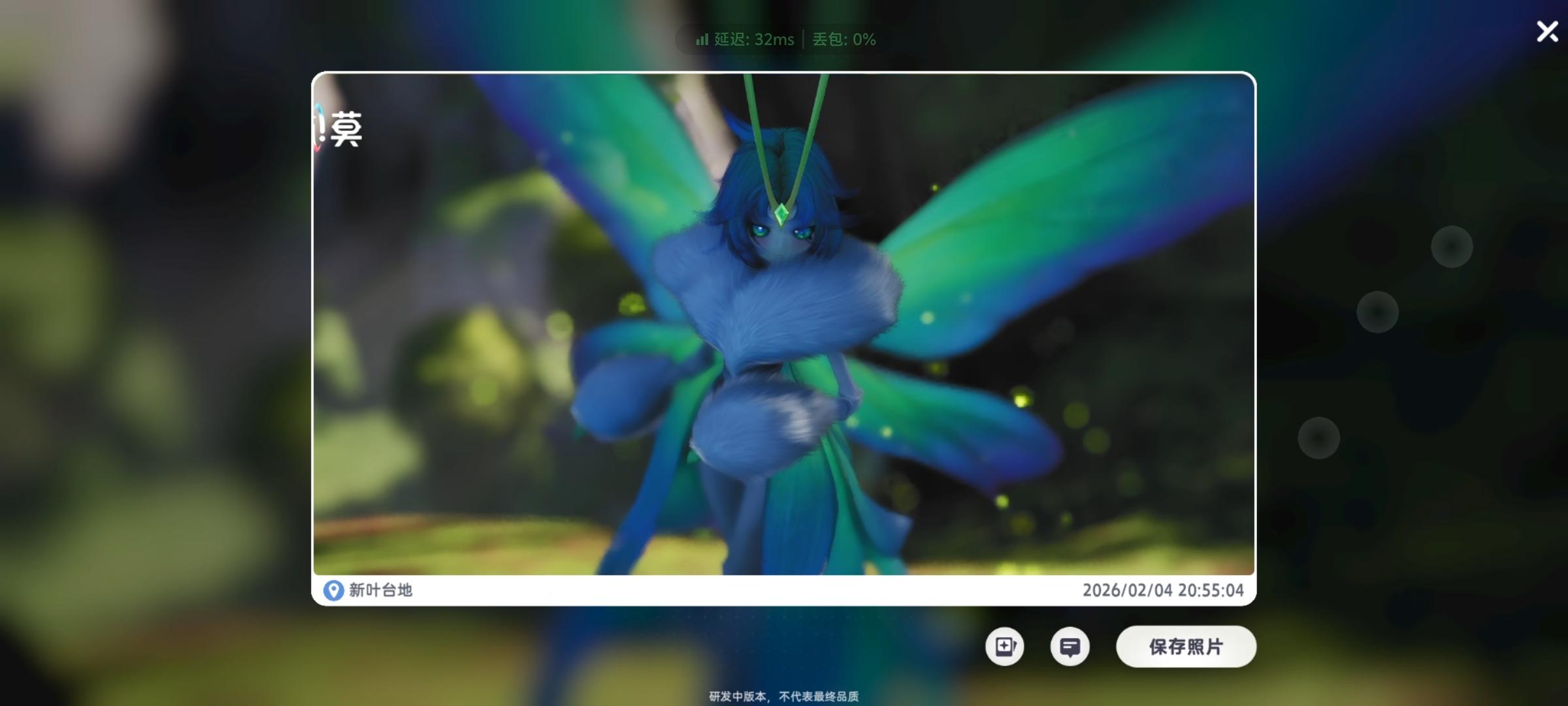Click the 研发中版本 disclaimer text
1568x706 pixels.
(783, 696)
